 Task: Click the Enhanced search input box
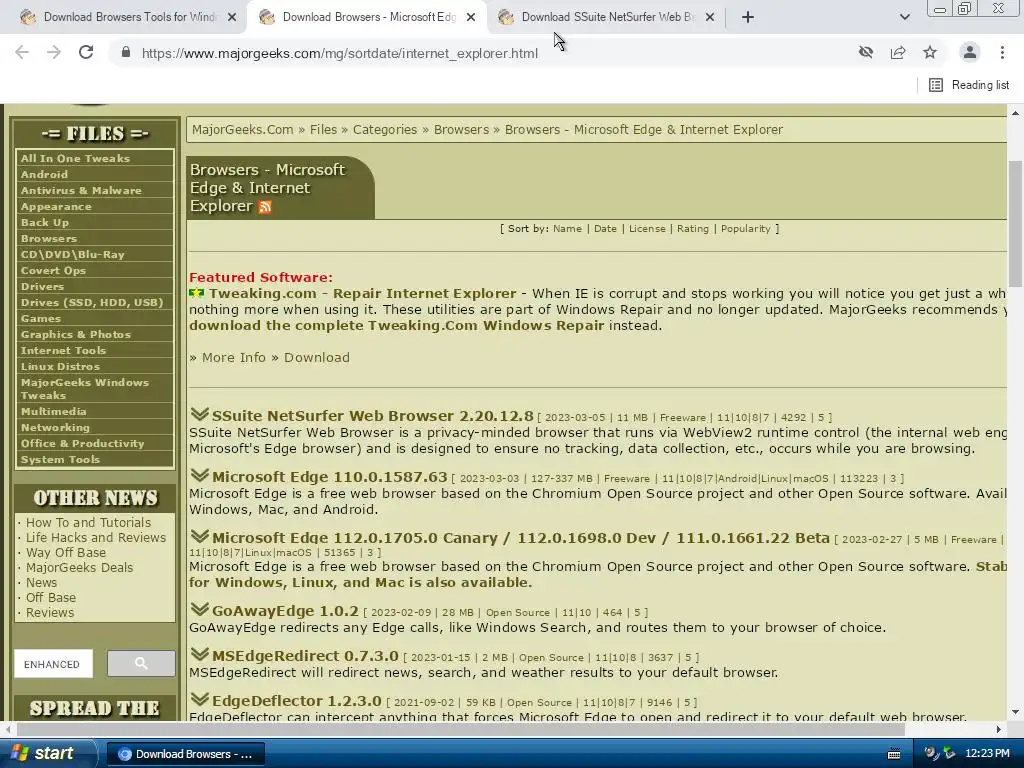point(54,664)
